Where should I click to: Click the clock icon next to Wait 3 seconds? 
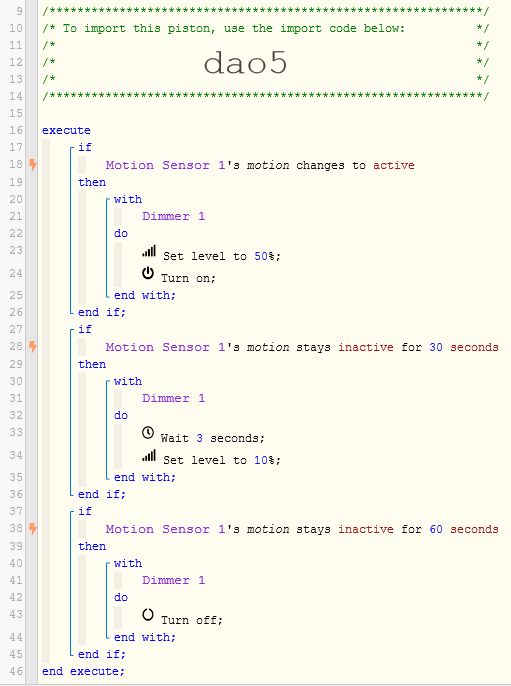[x=148, y=433]
